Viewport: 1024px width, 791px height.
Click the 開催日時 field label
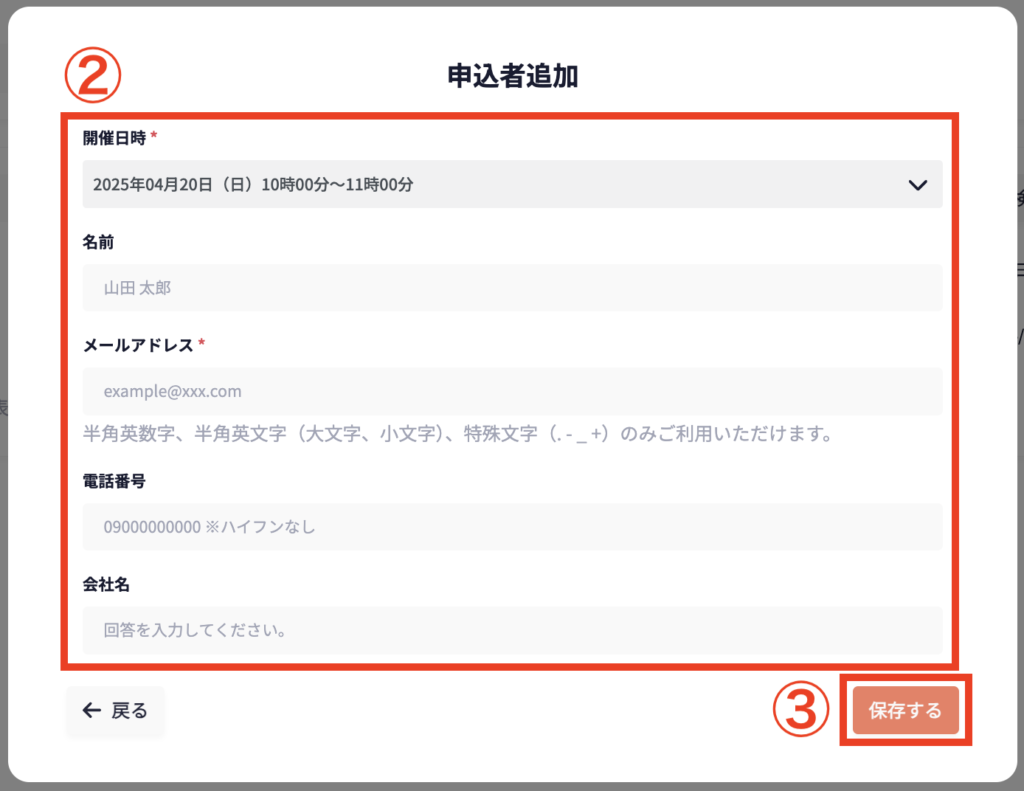coord(114,139)
